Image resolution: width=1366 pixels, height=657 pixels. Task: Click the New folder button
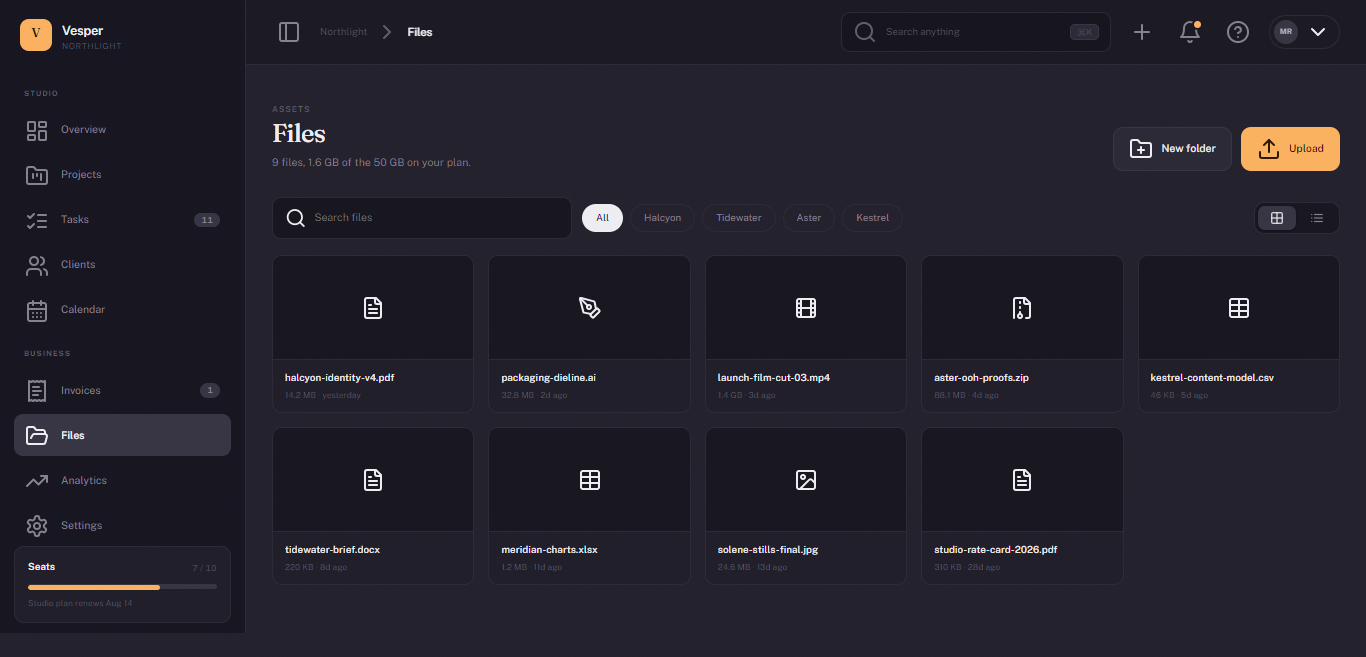pos(1172,149)
